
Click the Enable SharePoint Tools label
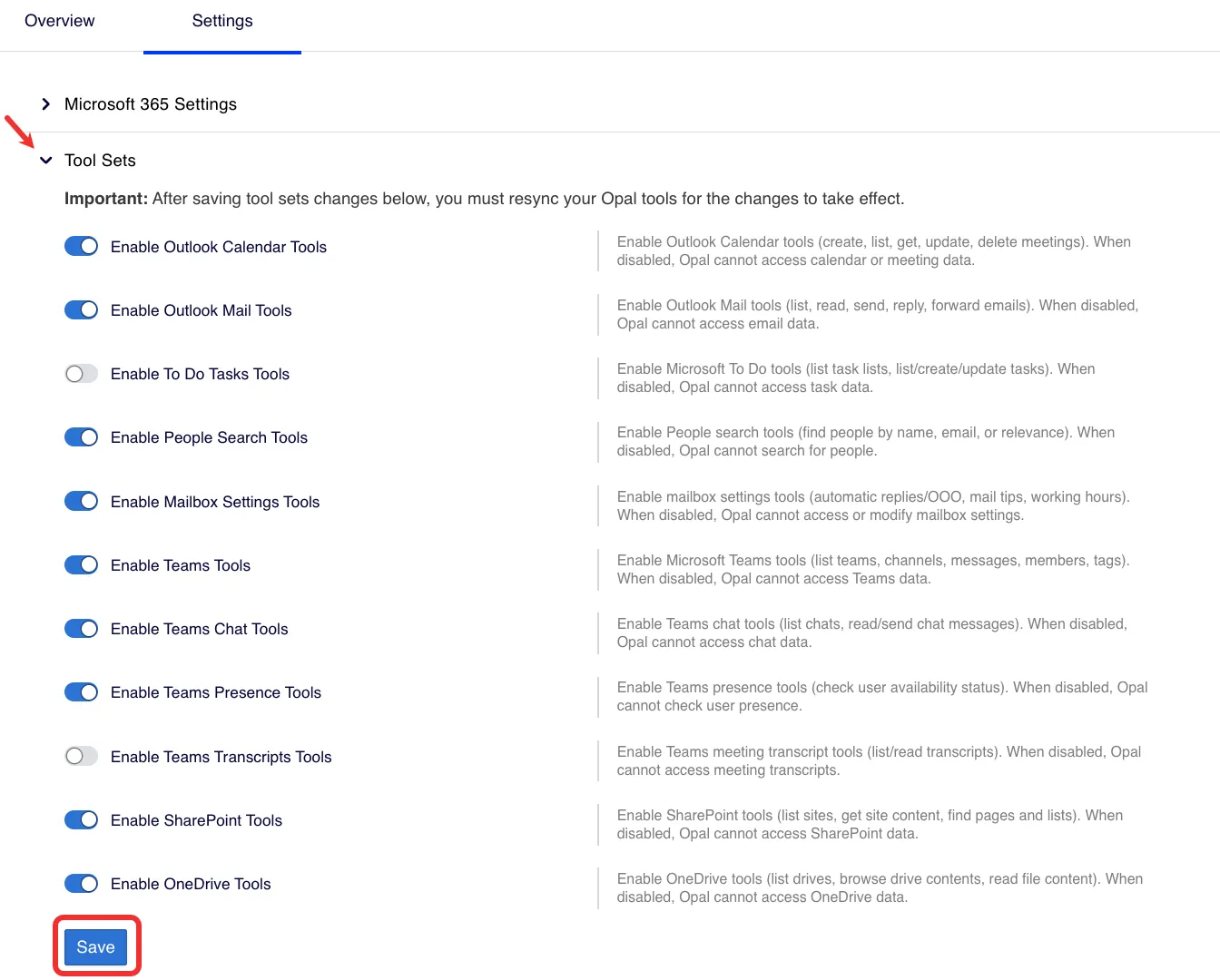click(196, 820)
